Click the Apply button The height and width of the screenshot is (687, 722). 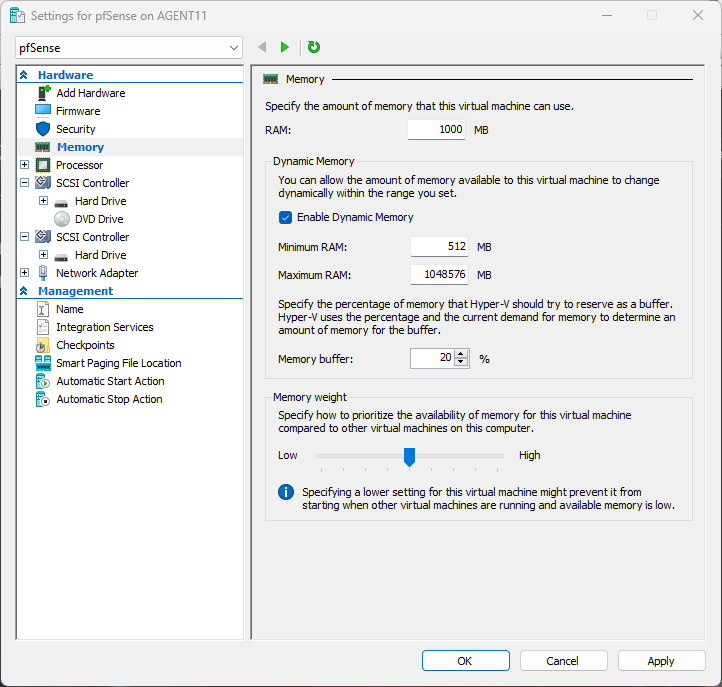pos(660,661)
